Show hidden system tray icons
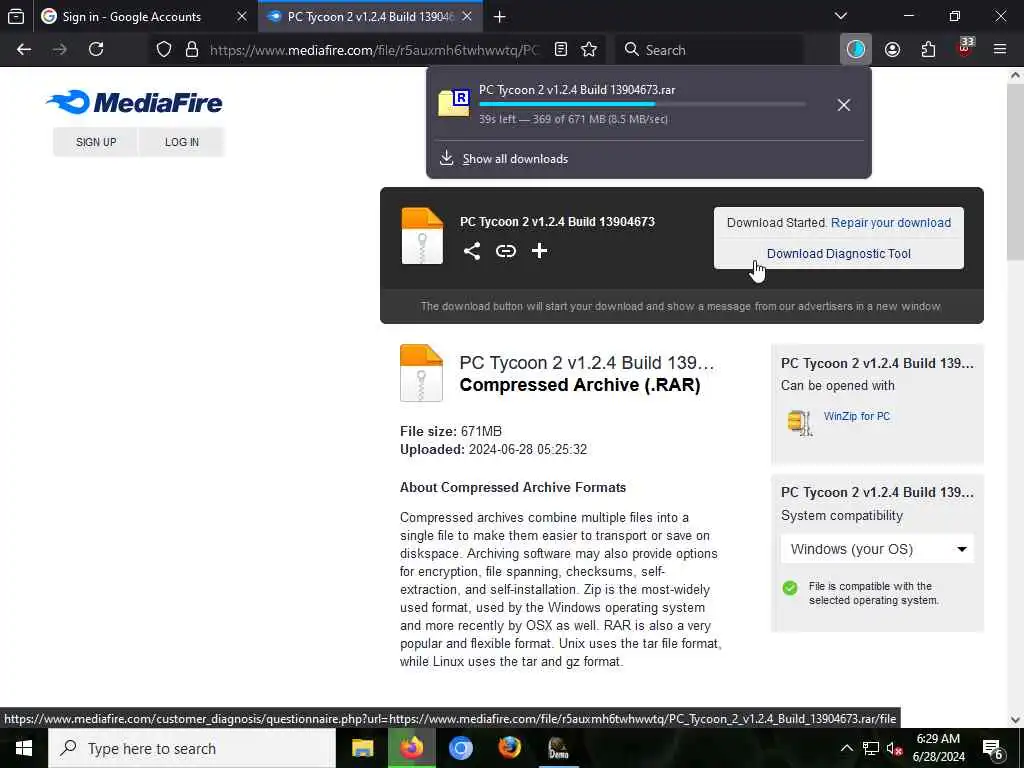1024x768 pixels. tap(846, 748)
